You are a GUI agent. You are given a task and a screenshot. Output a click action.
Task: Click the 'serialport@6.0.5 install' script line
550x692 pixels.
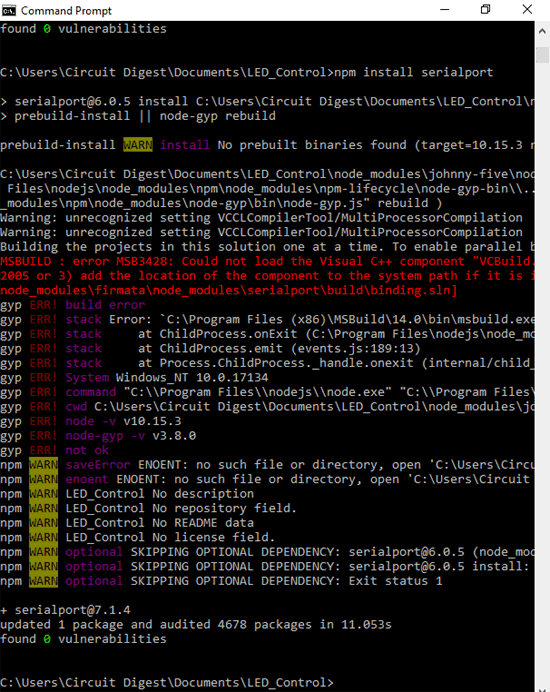click(267, 102)
